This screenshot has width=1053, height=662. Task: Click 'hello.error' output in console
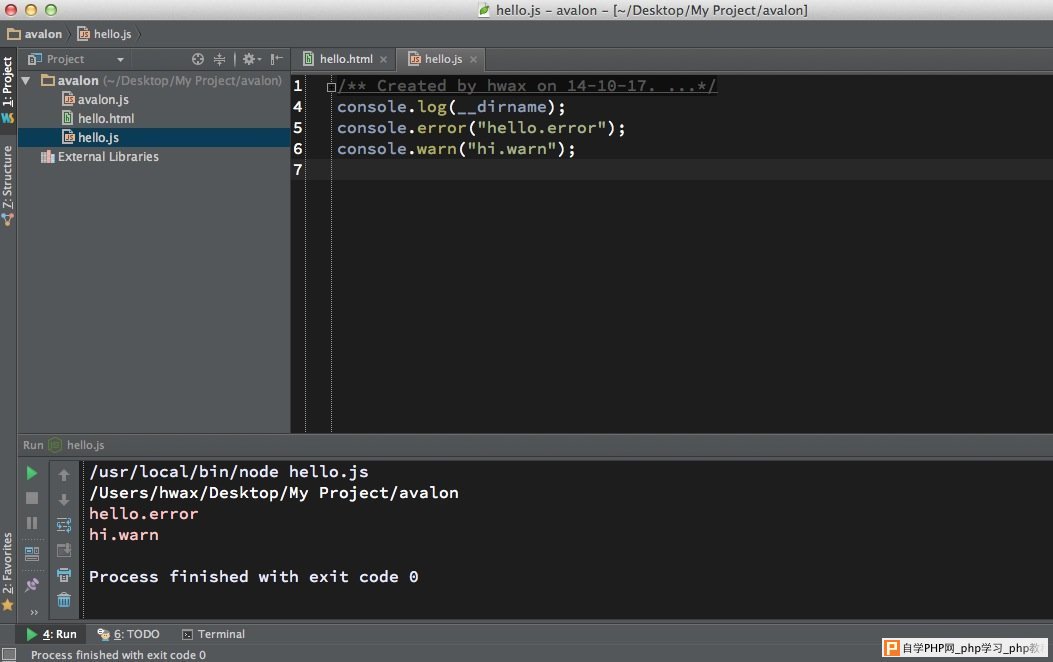144,514
